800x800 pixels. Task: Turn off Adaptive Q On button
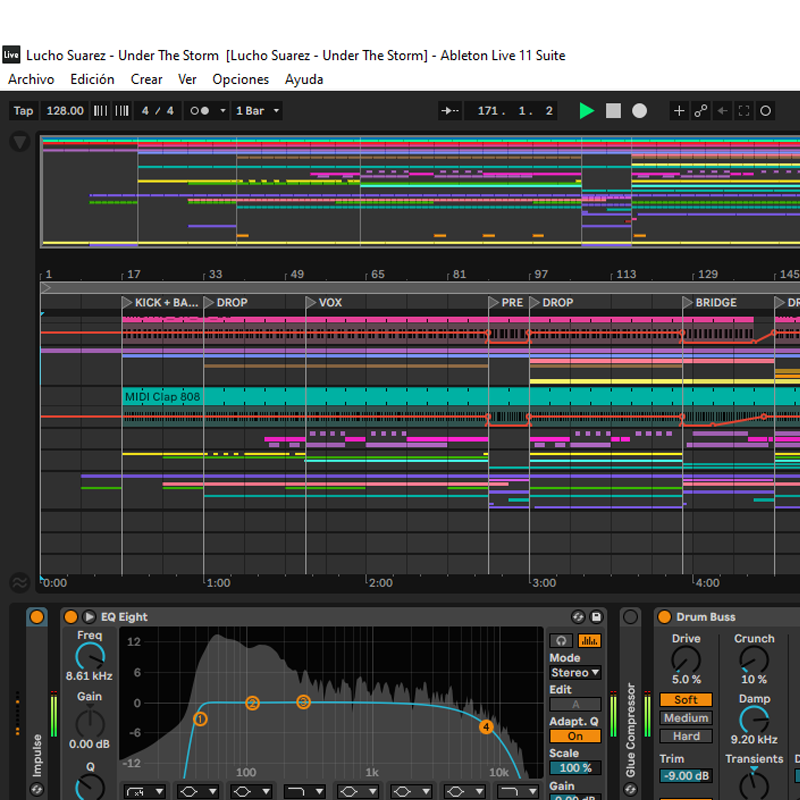(575, 736)
